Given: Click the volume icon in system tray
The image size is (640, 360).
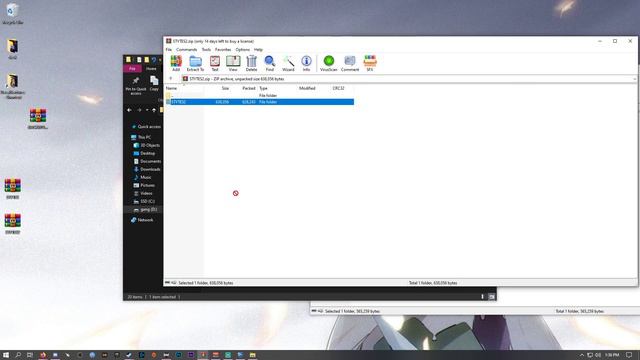Looking at the screenshot, I should pyautogui.click(x=598, y=355).
